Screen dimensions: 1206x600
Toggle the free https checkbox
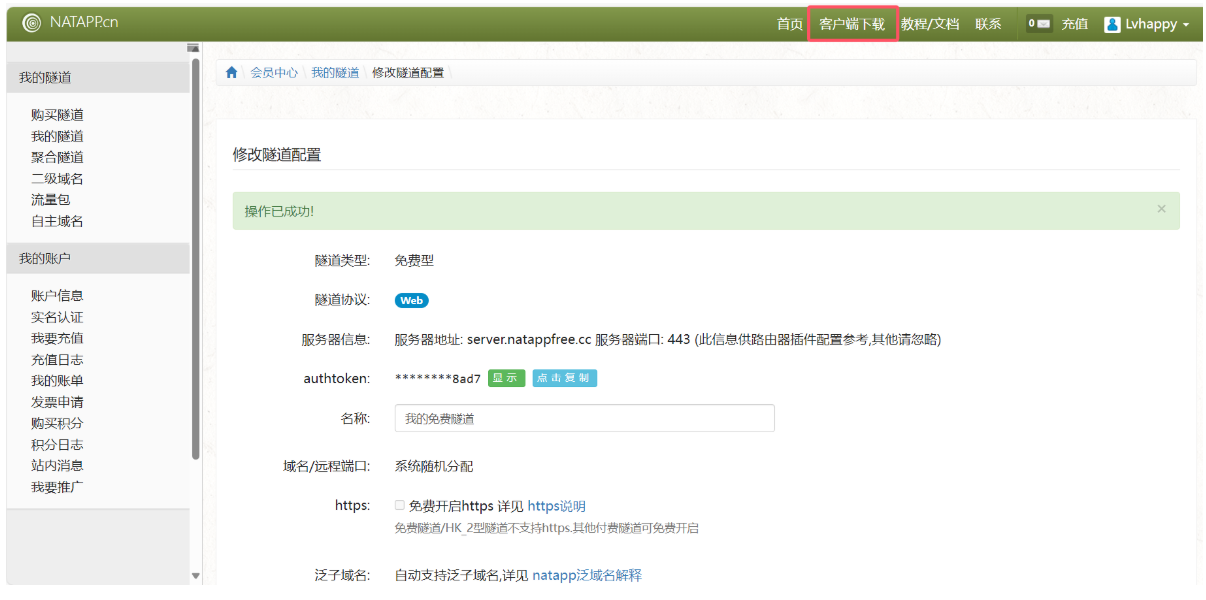point(400,506)
